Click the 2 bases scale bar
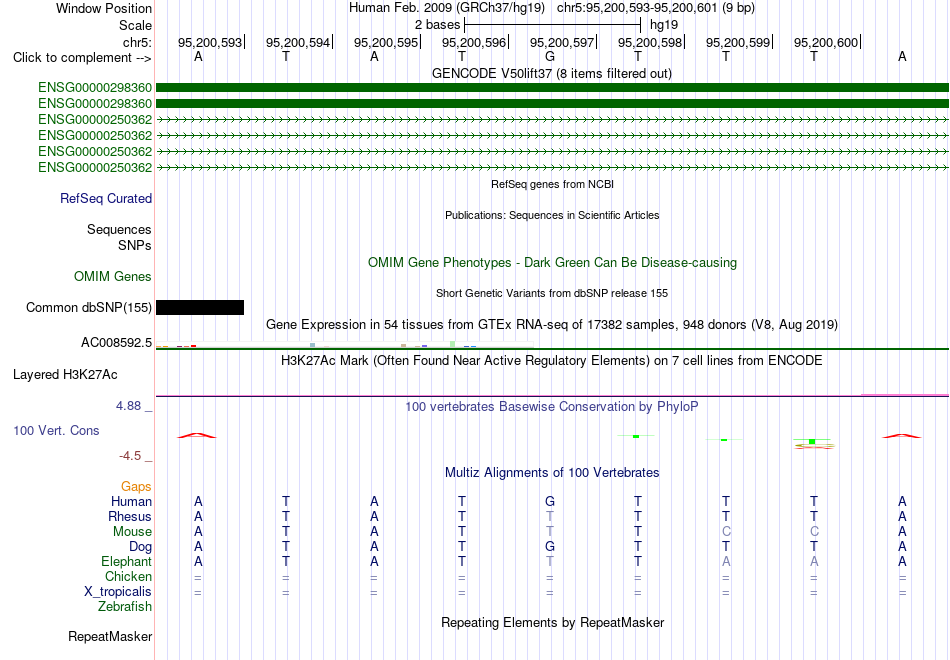Image resolution: width=950 pixels, height=660 pixels. pyautogui.click(x=552, y=25)
